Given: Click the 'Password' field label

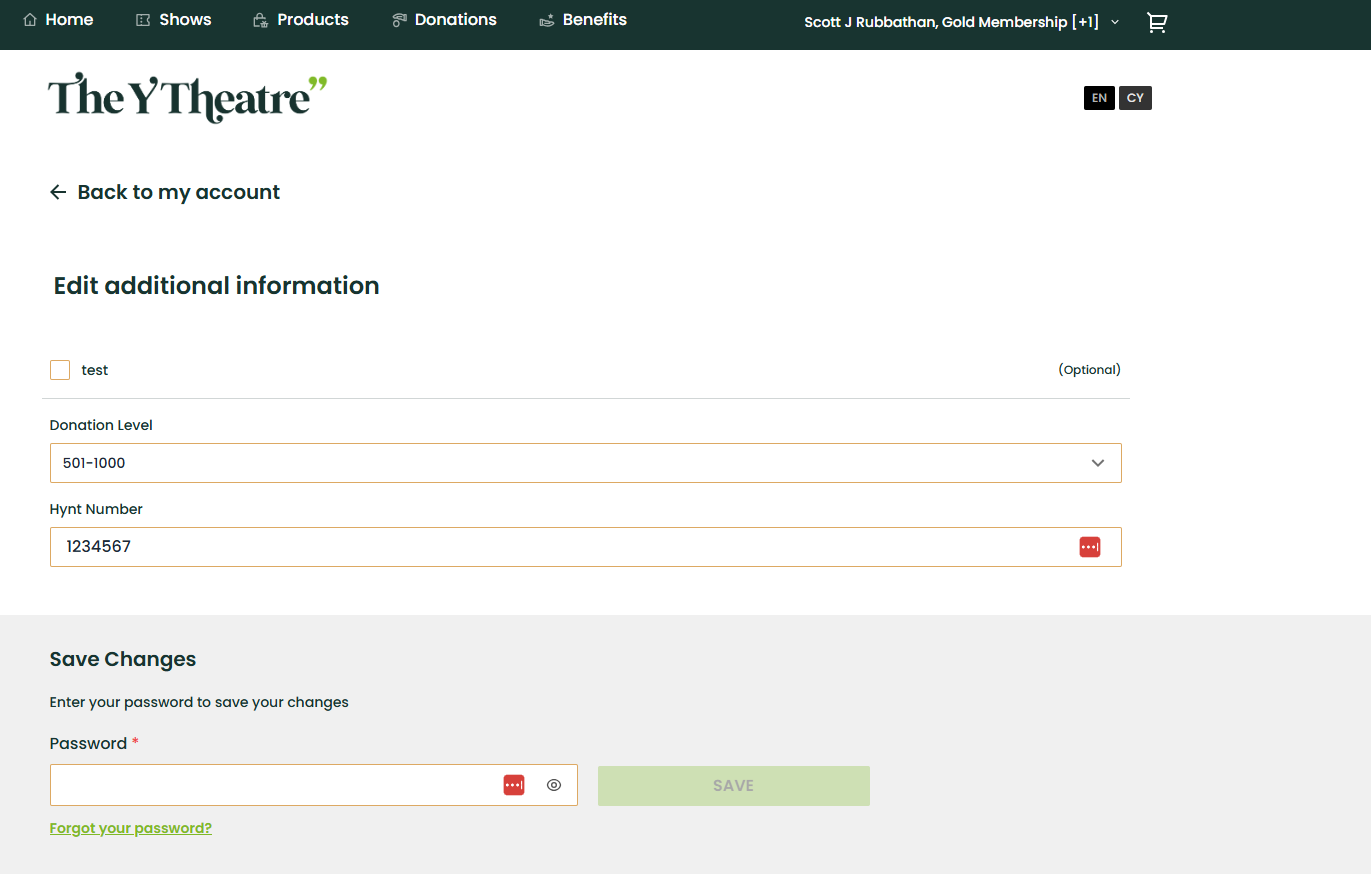Looking at the screenshot, I should (x=88, y=743).
